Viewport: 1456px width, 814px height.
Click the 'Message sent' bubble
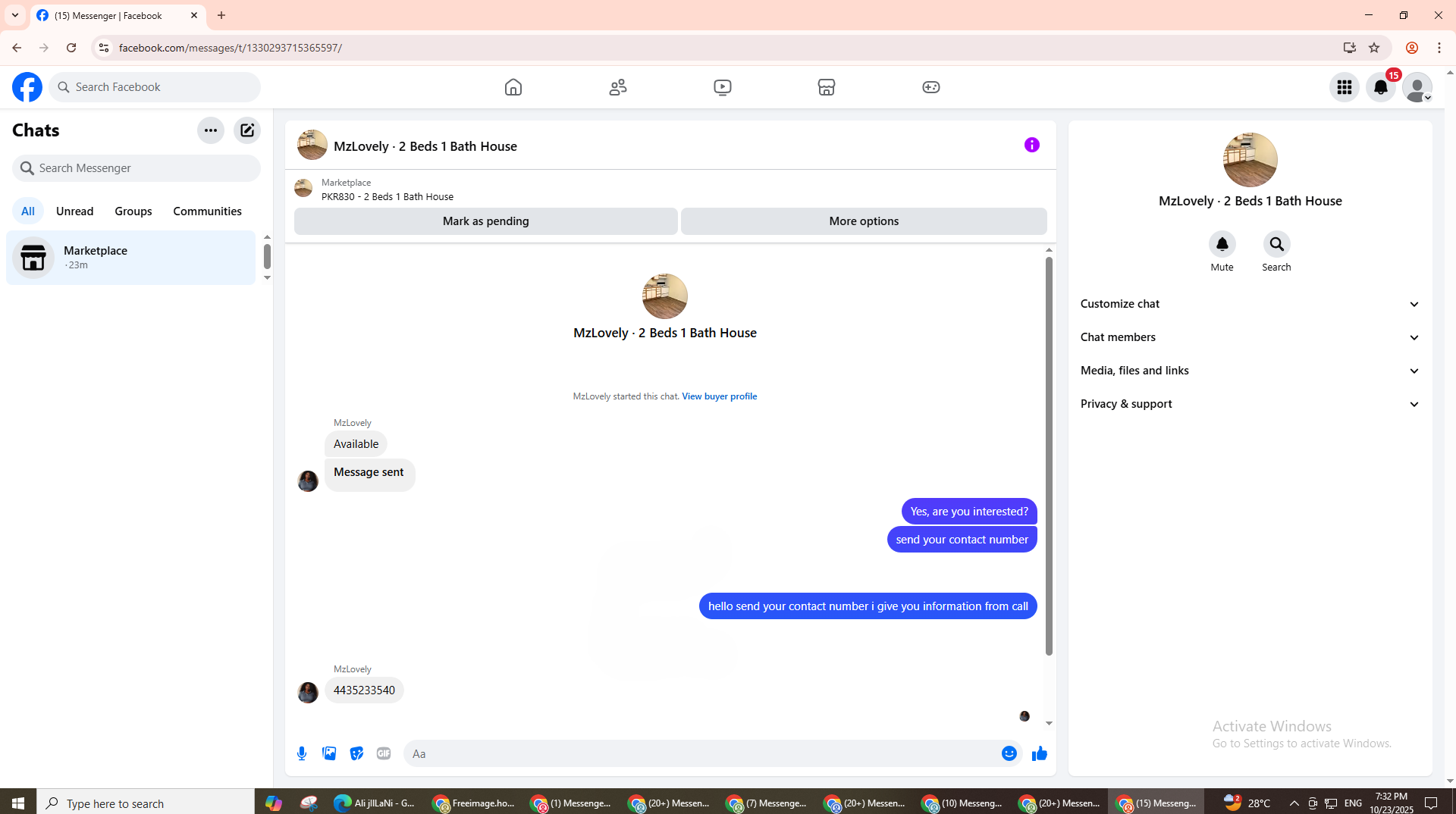pyautogui.click(x=369, y=474)
